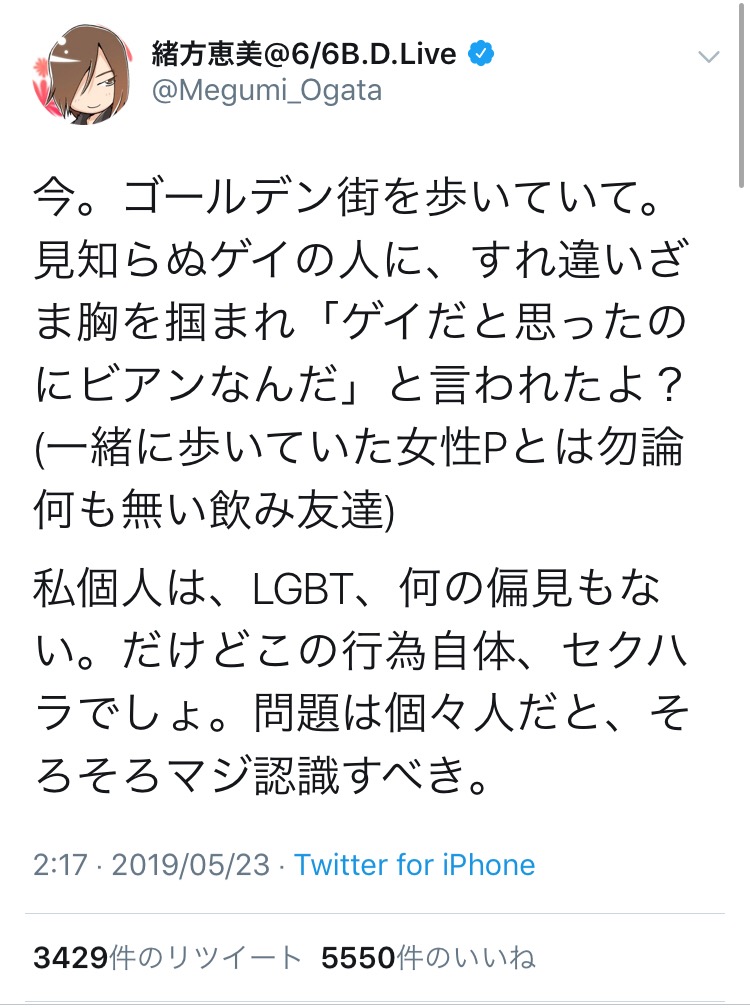
Task: View the 5550件のいいね list
Action: coord(428,958)
